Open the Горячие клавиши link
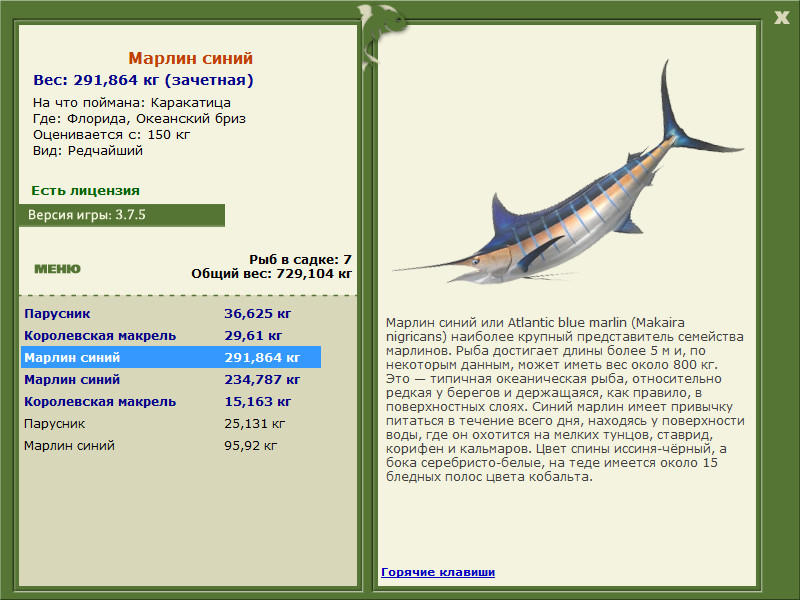 438,572
